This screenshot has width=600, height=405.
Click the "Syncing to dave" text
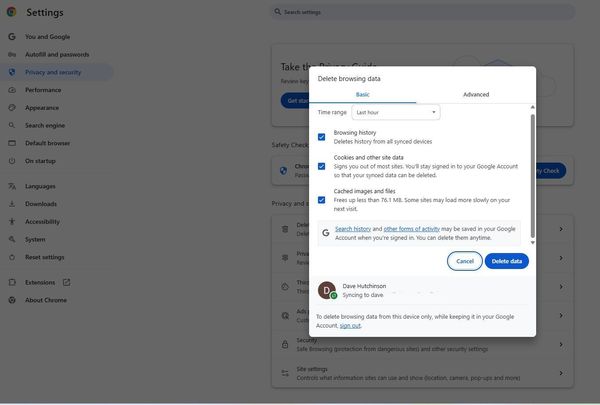point(363,295)
